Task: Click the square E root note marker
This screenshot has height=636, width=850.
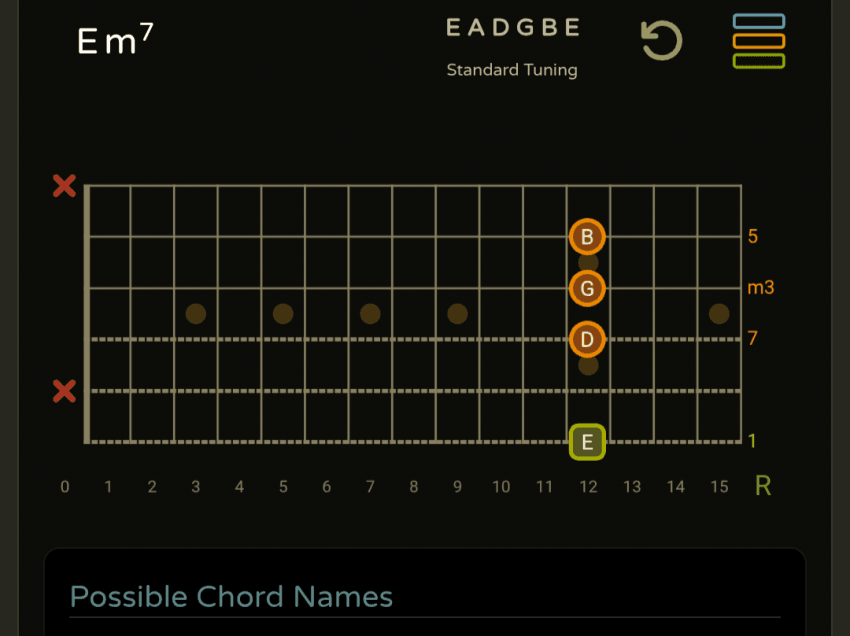Action: (x=587, y=441)
